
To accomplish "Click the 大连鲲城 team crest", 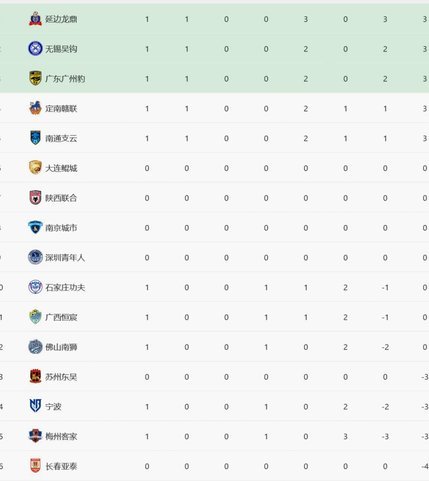I will (35, 168).
